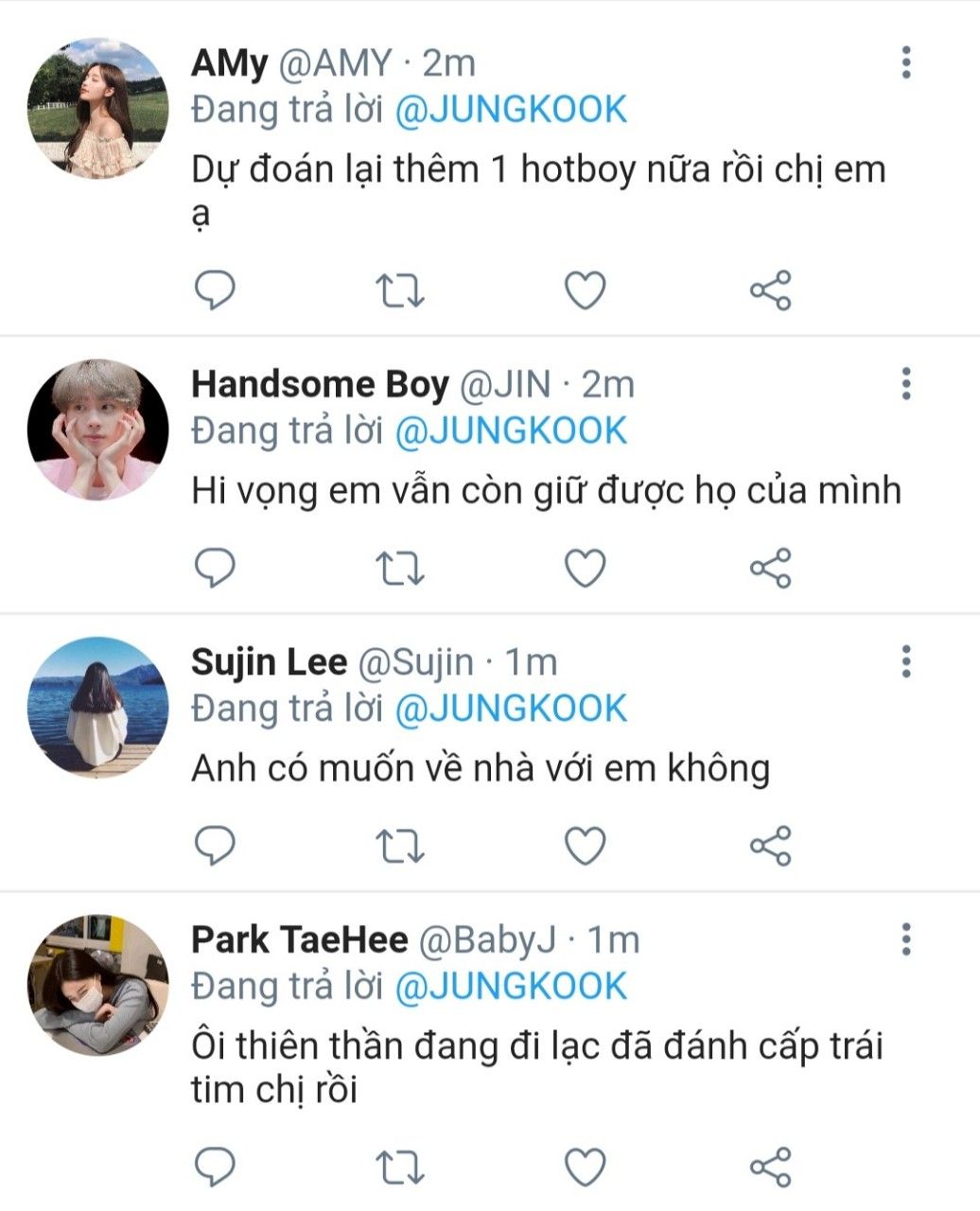Share AMy's tweet

(x=770, y=290)
